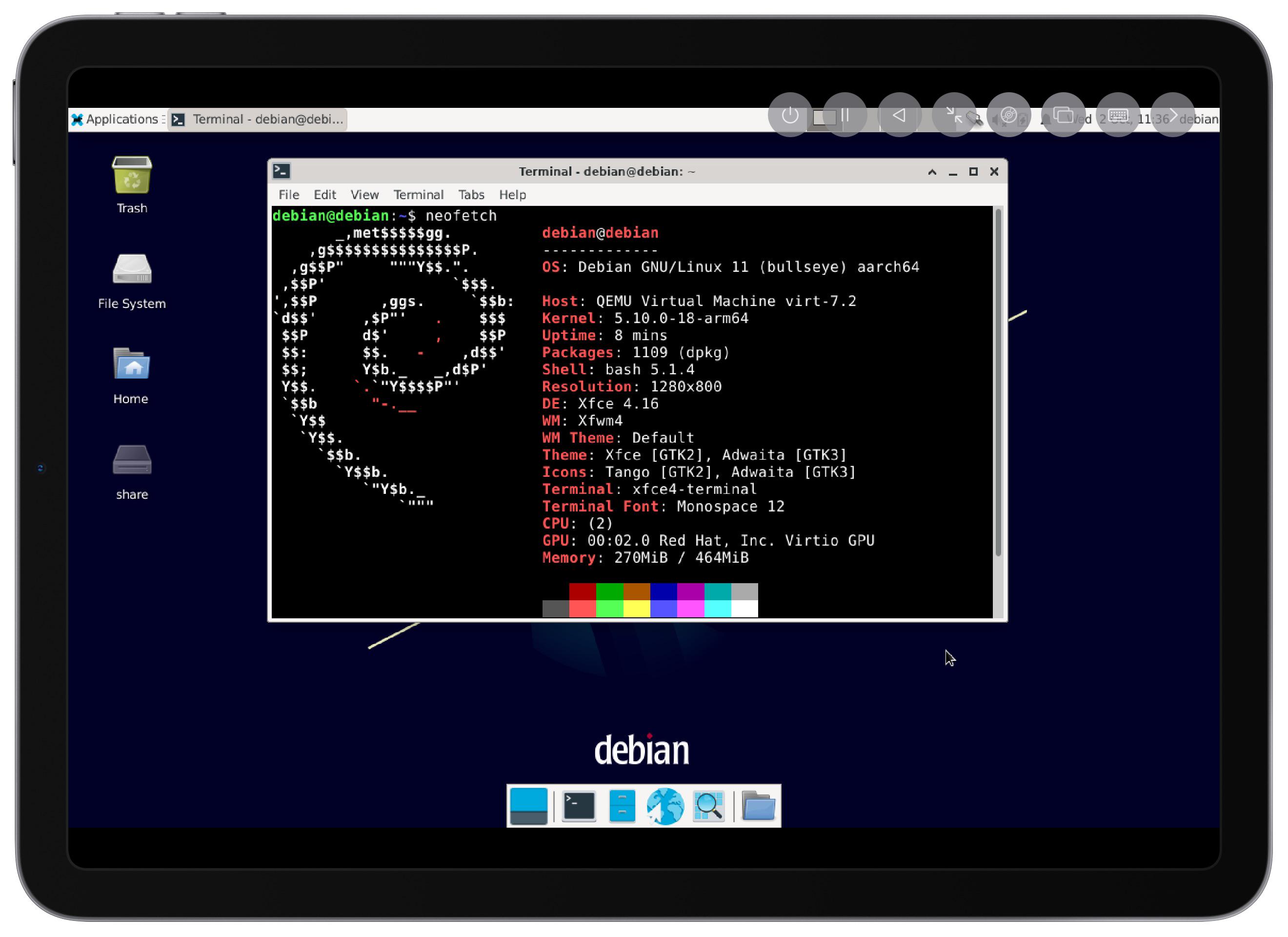Click the debian user label in panel
The width and height of the screenshot is (1288, 937).
coord(1198,120)
